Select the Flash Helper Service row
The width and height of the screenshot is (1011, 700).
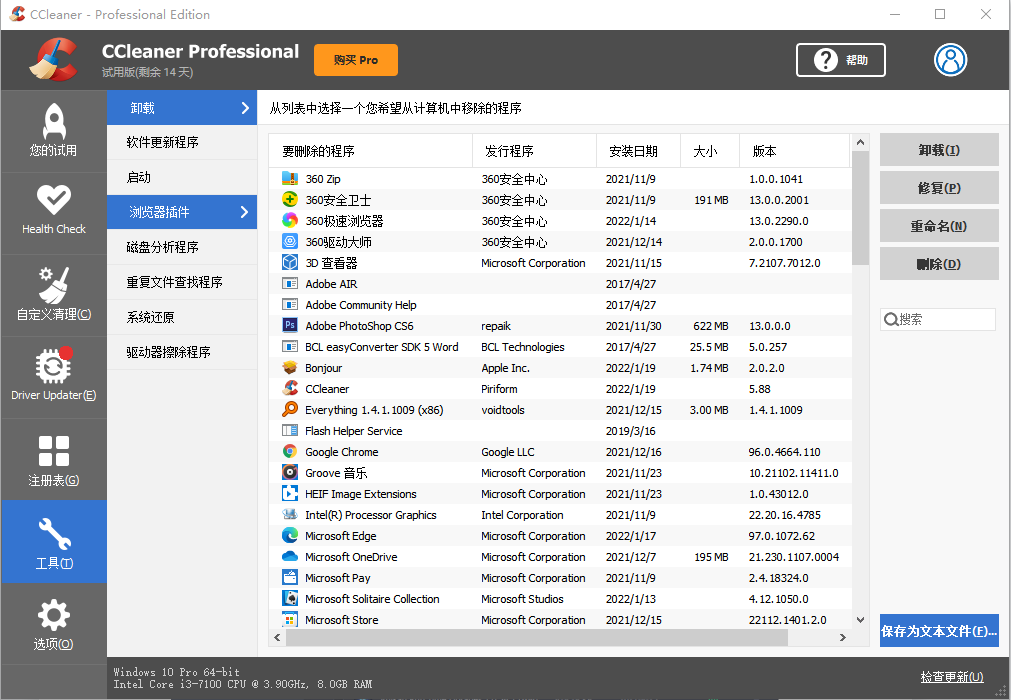point(560,431)
